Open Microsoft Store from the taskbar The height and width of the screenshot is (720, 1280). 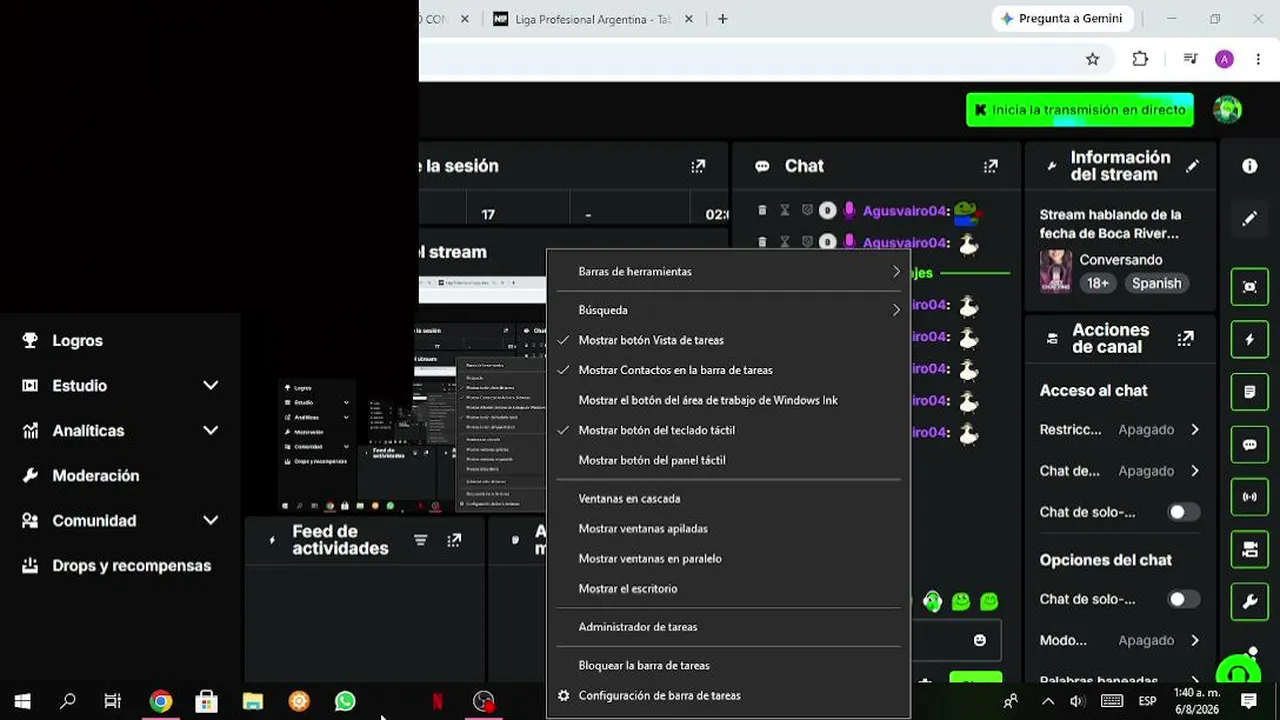click(206, 701)
